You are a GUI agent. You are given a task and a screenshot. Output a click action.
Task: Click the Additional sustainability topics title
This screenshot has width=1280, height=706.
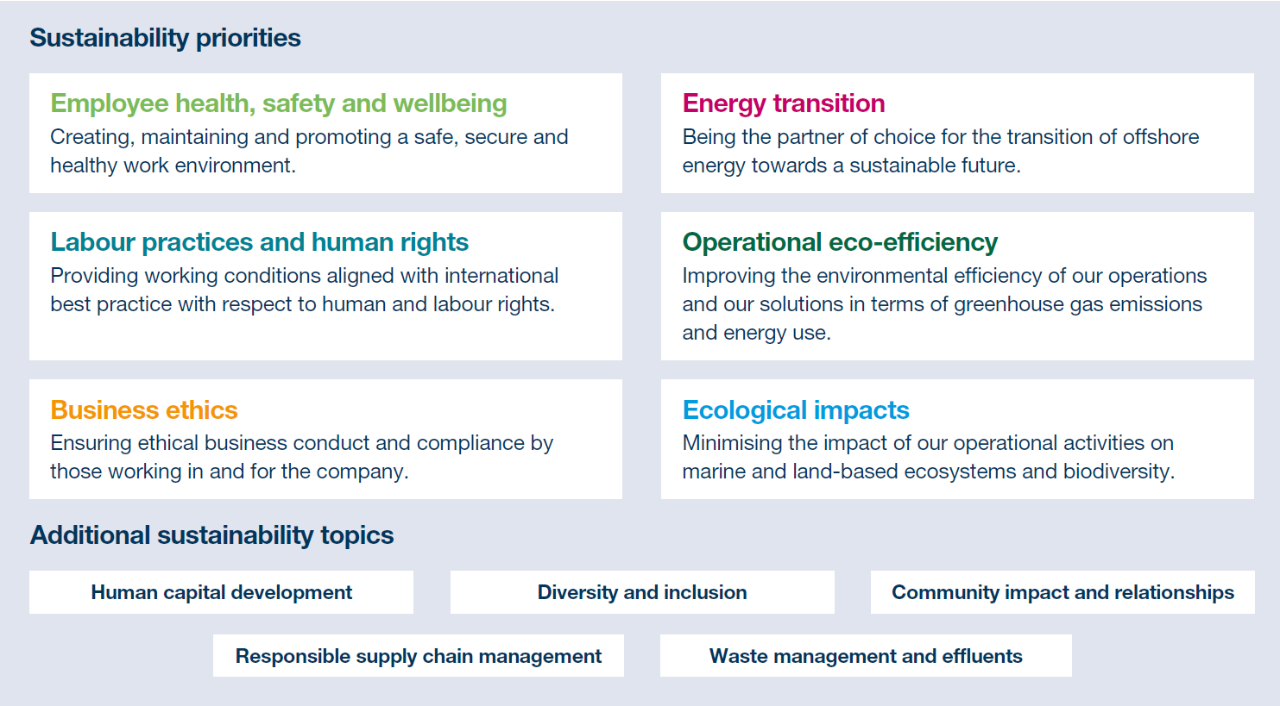(x=212, y=535)
